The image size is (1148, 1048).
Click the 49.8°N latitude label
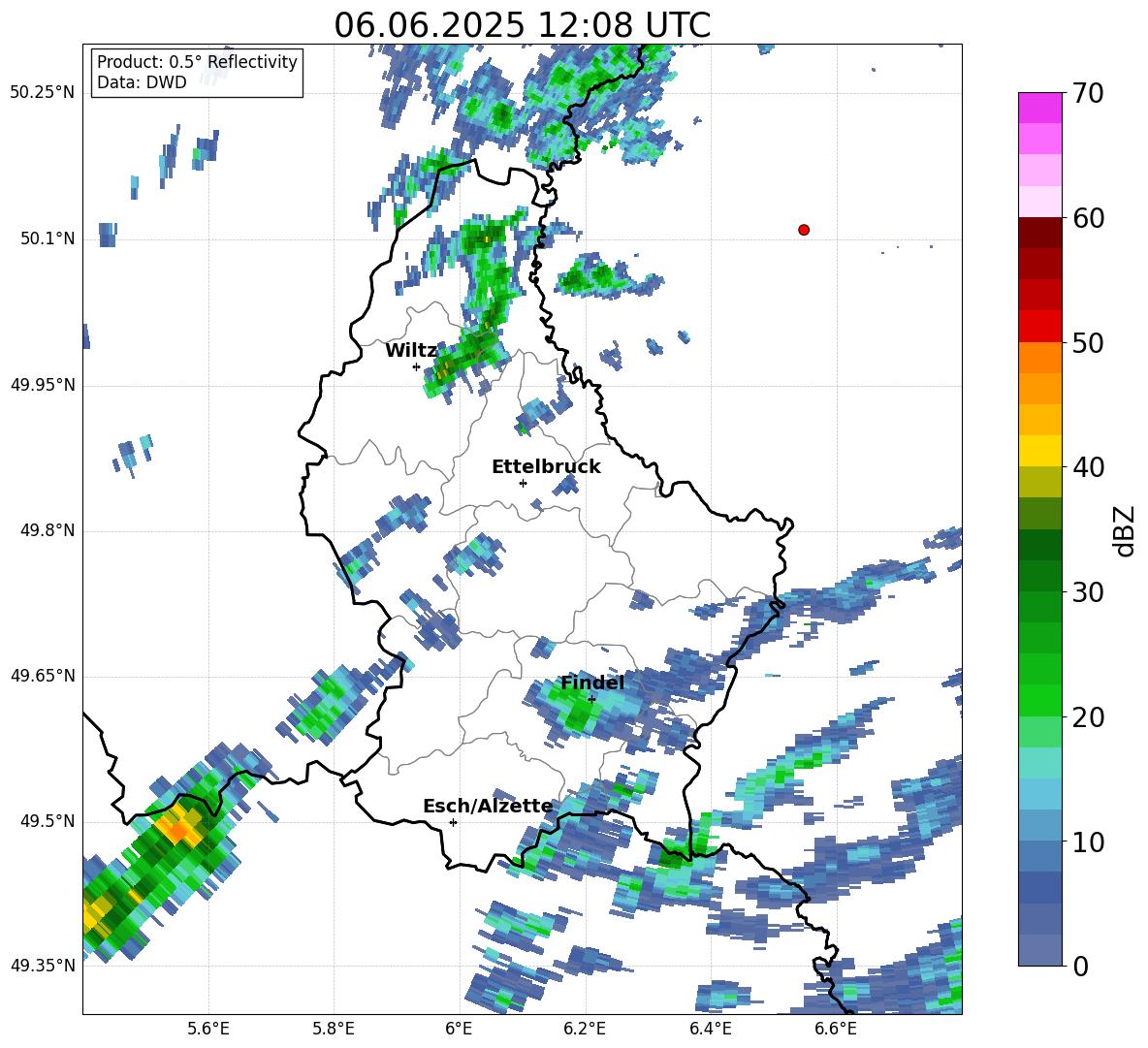coord(48,530)
